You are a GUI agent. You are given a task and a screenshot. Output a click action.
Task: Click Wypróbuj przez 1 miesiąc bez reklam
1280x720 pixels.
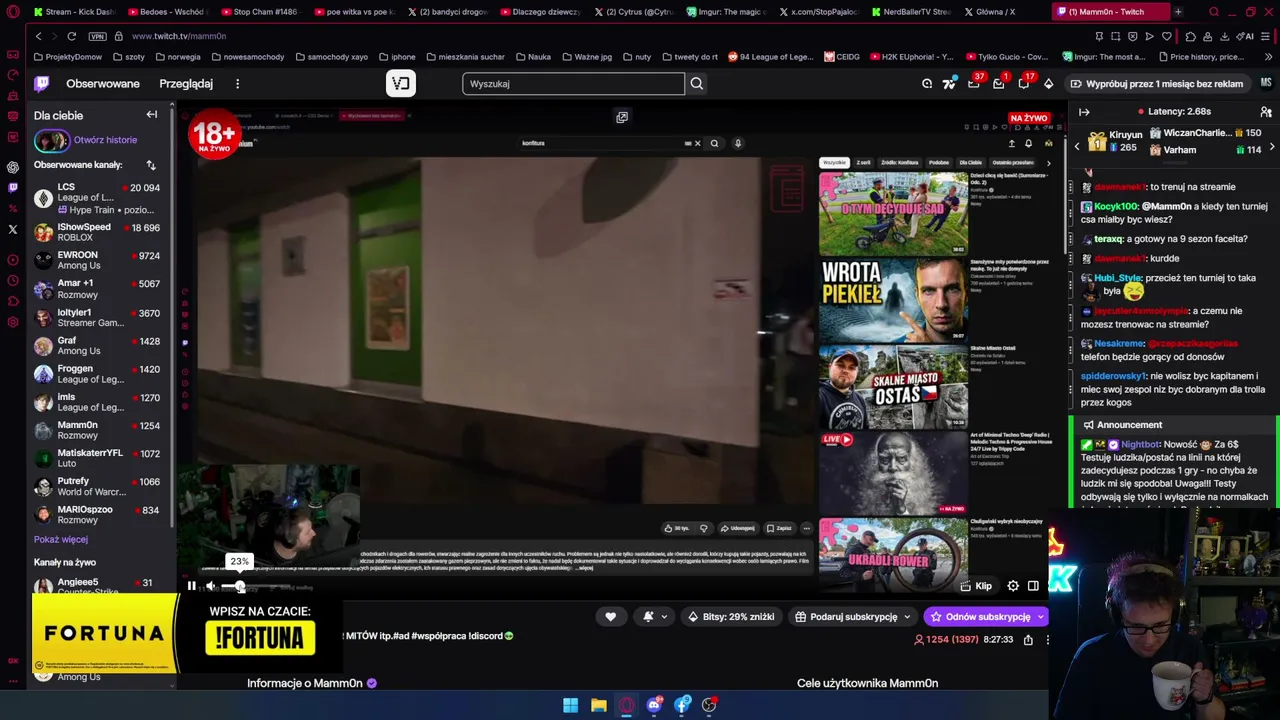point(1156,84)
